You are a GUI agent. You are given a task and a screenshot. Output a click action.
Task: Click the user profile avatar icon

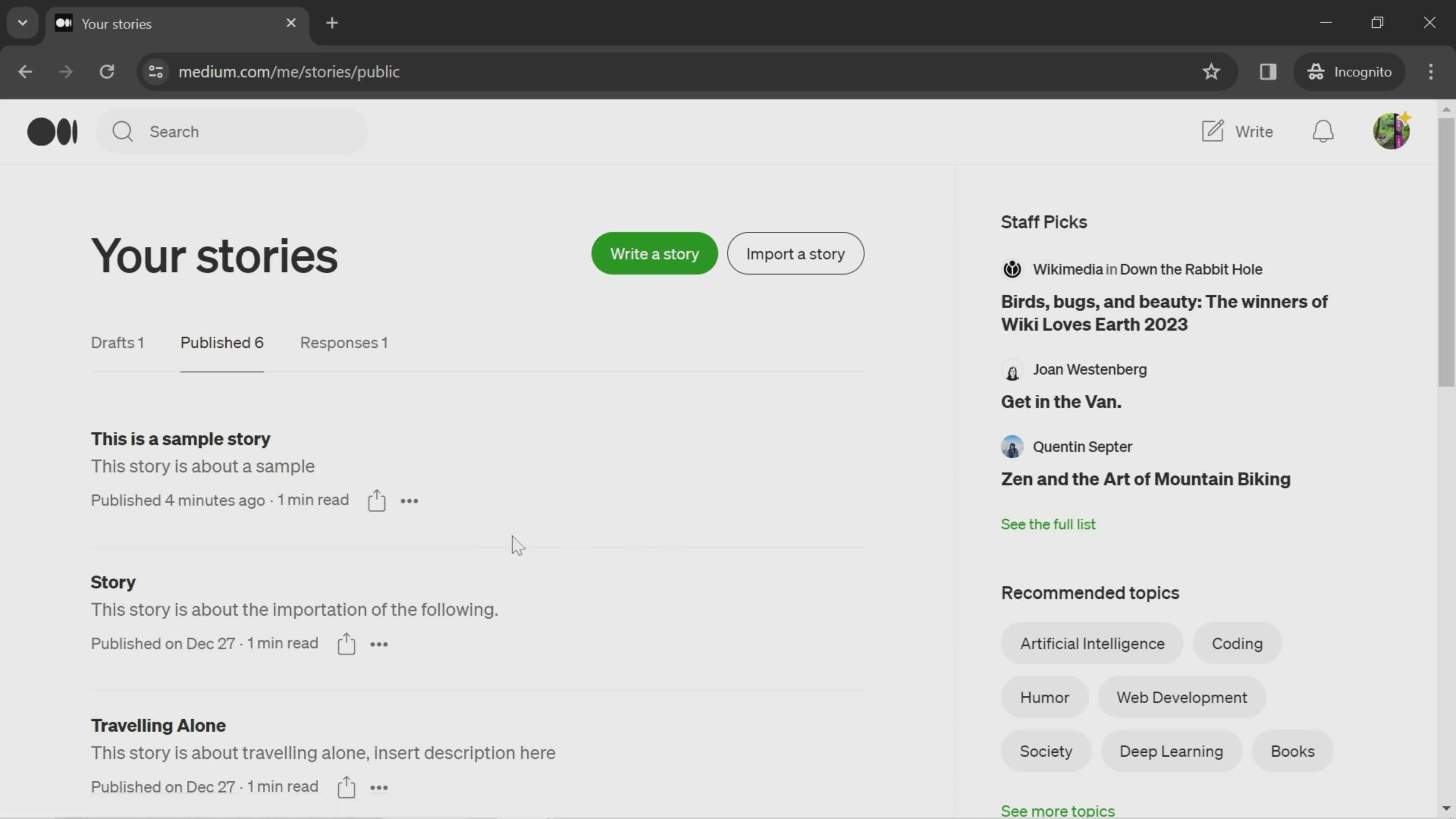pyautogui.click(x=1392, y=131)
